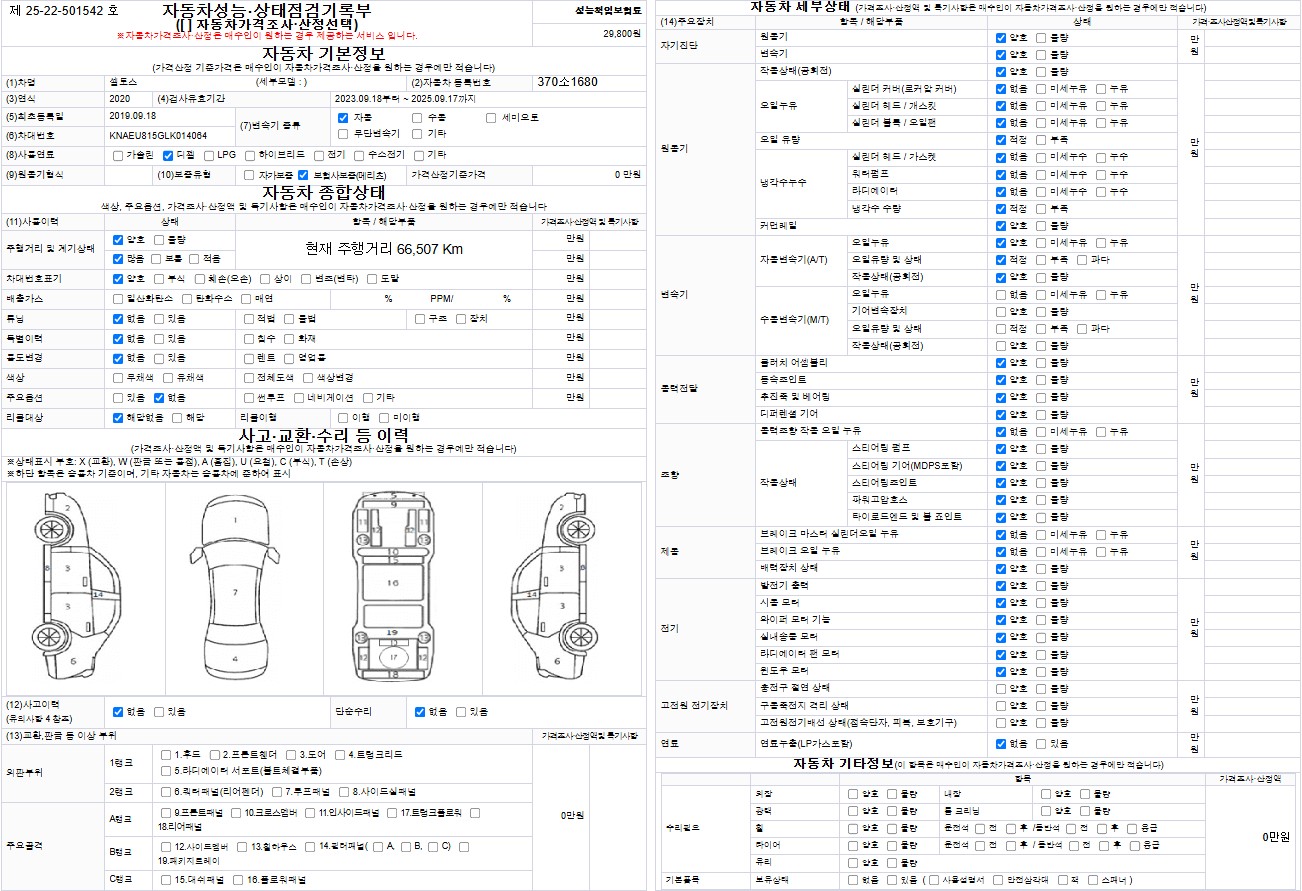Check 10.크로스멤버 checkbox
The width and height of the screenshot is (1302, 891).
pyautogui.click(x=235, y=813)
